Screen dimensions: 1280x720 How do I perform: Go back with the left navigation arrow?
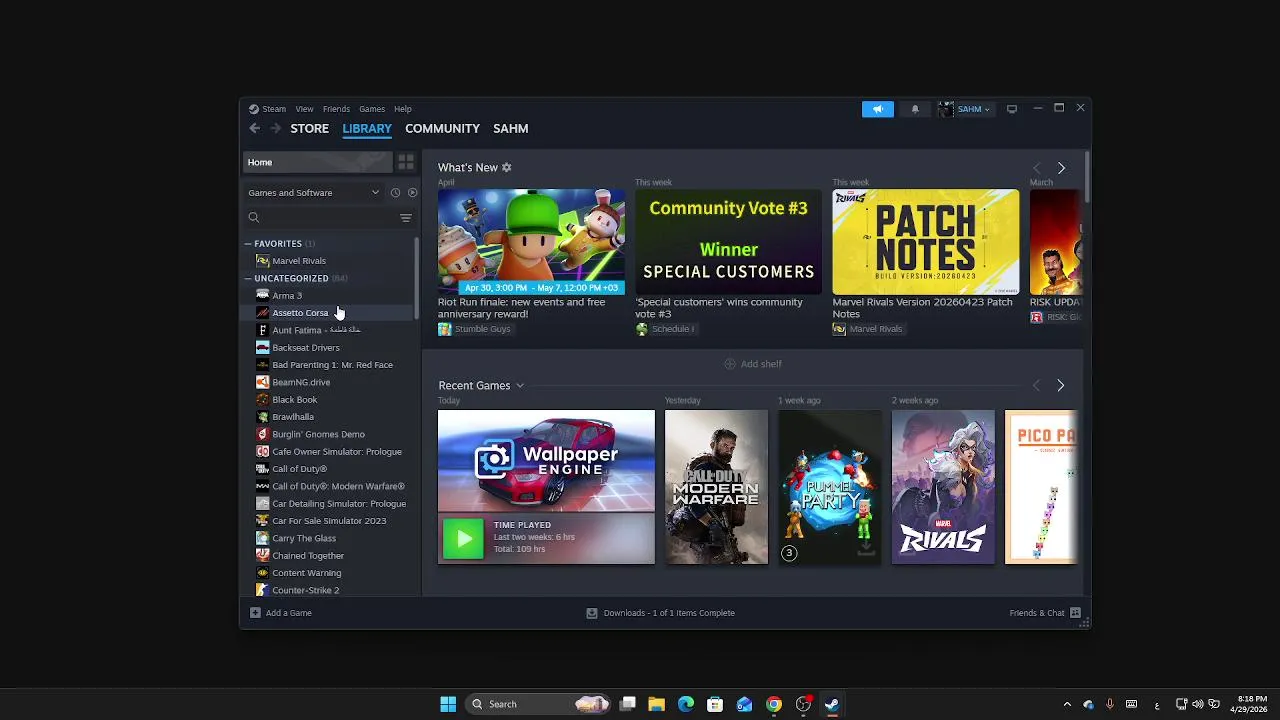(x=254, y=128)
